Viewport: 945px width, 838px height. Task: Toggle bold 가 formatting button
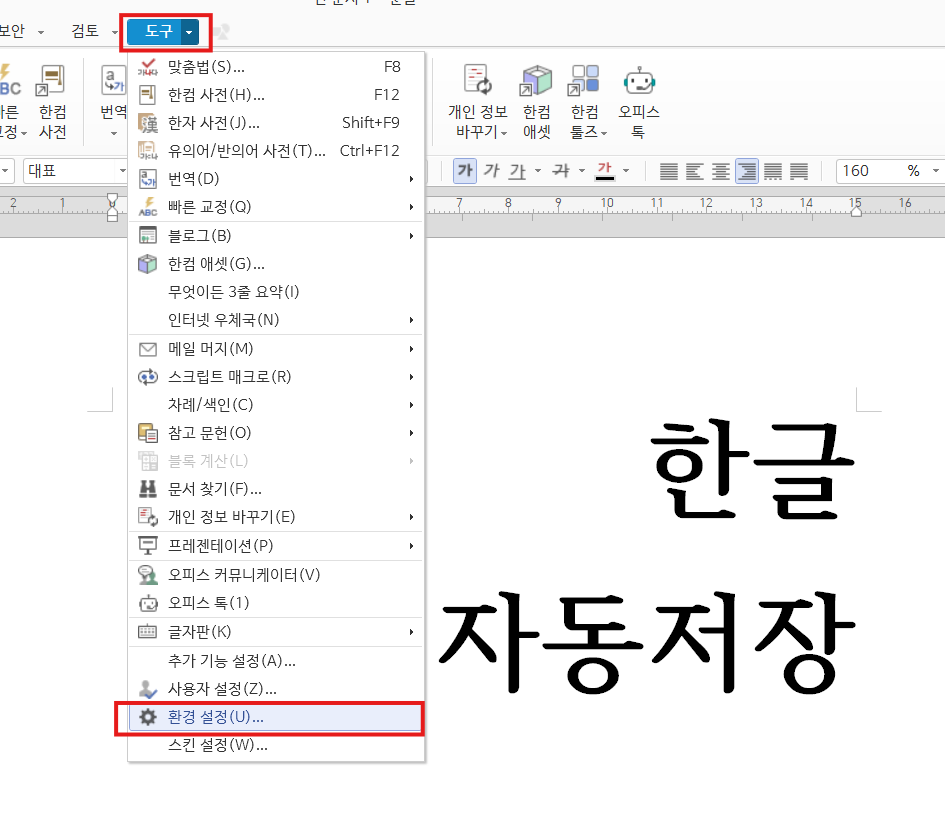[465, 171]
